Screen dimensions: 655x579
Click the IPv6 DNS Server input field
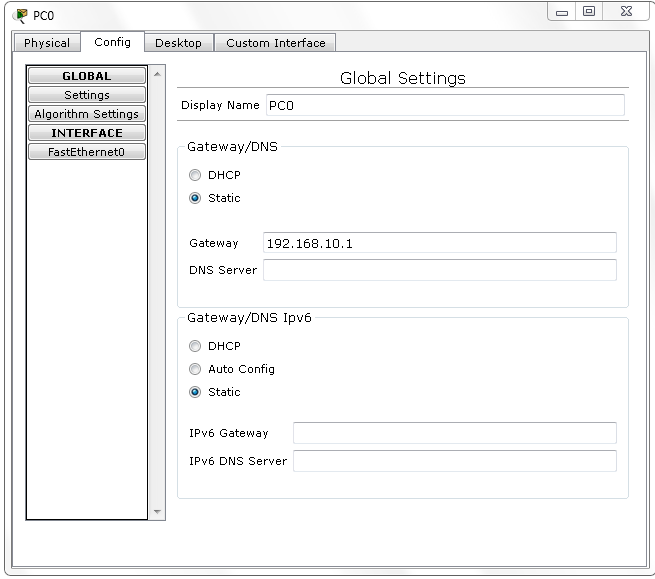(454, 461)
